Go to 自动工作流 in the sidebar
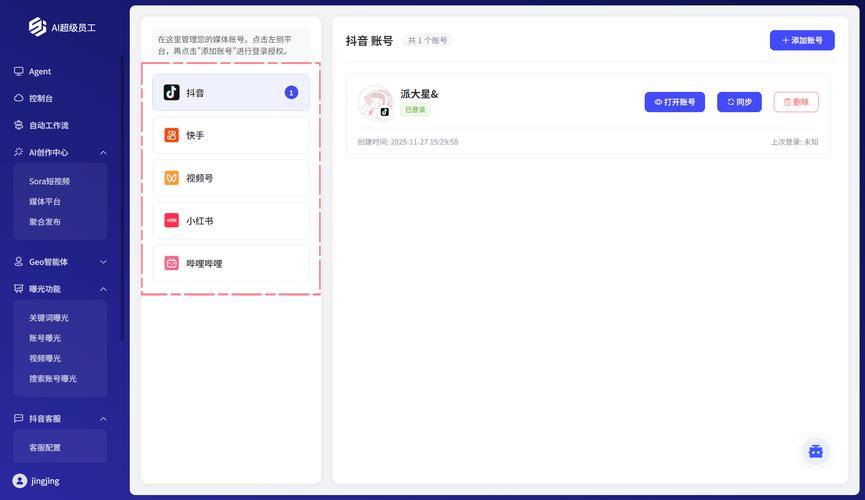Screen dimensions: 865x500 pyautogui.click(x=48, y=126)
